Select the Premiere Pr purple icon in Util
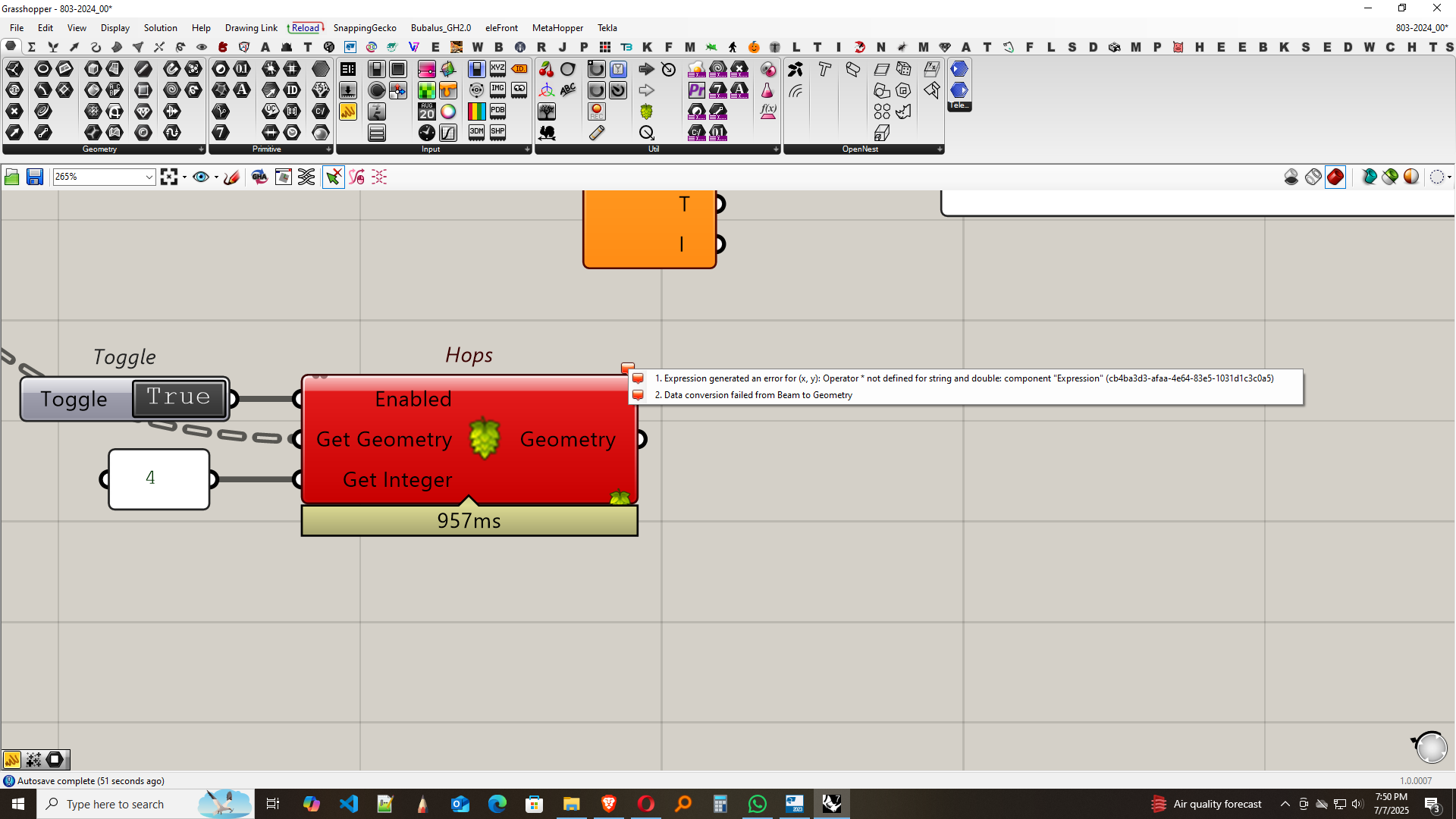This screenshot has width=1456, height=819. pyautogui.click(x=696, y=90)
